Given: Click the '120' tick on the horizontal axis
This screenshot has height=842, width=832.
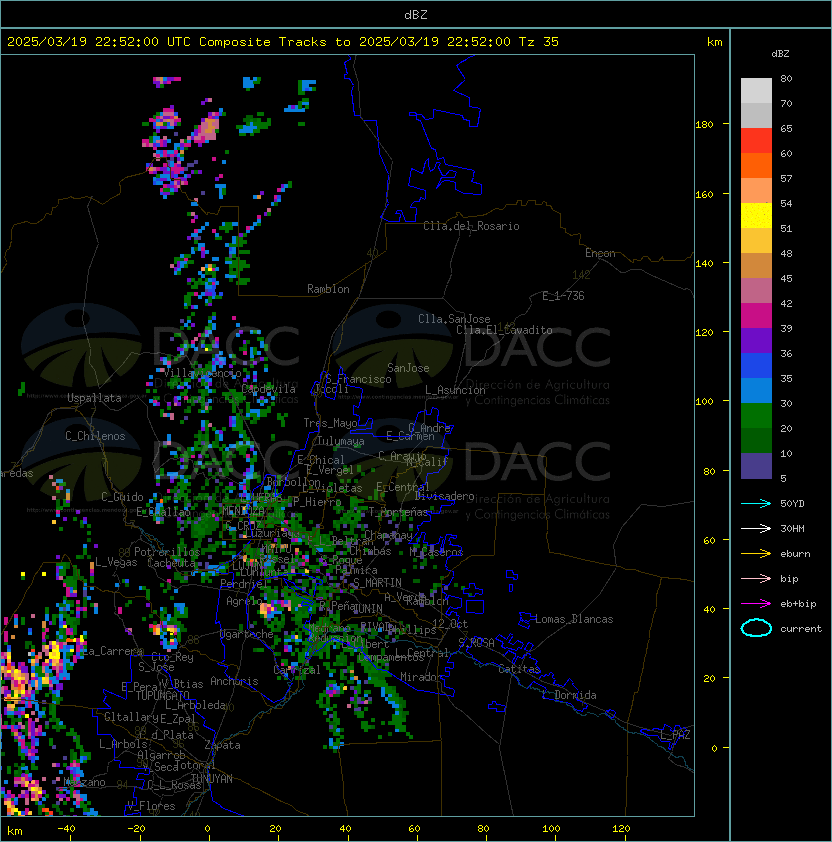Looking at the screenshot, I should pos(621,829).
